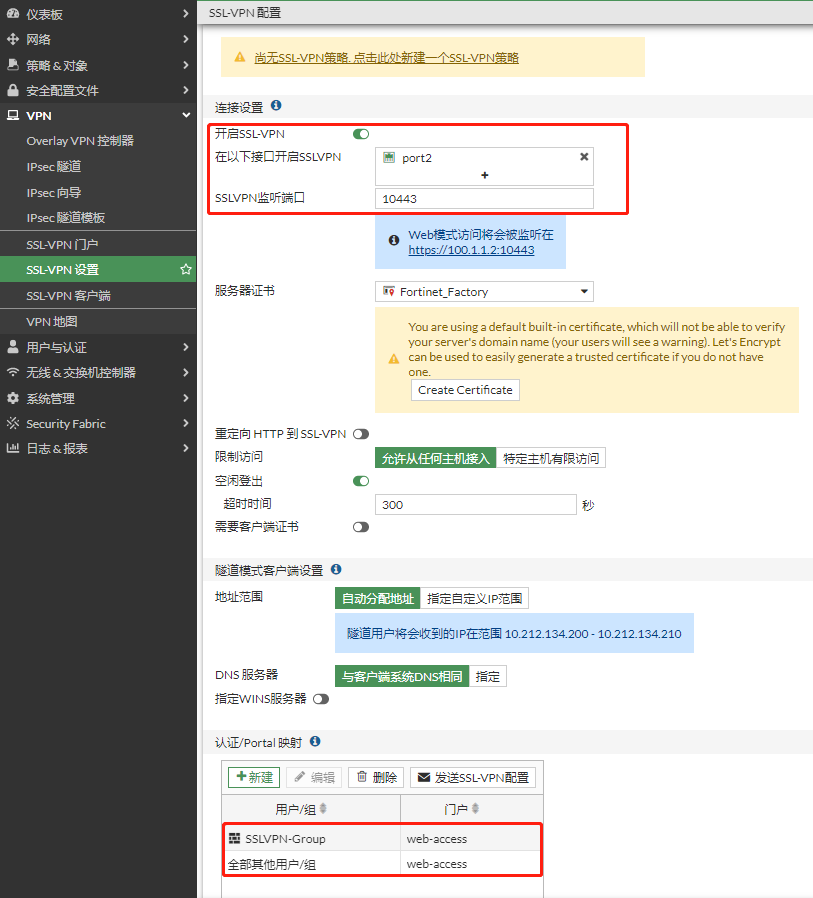Click the 删除 trash button
Screen dimensions: 813x898
(376, 777)
